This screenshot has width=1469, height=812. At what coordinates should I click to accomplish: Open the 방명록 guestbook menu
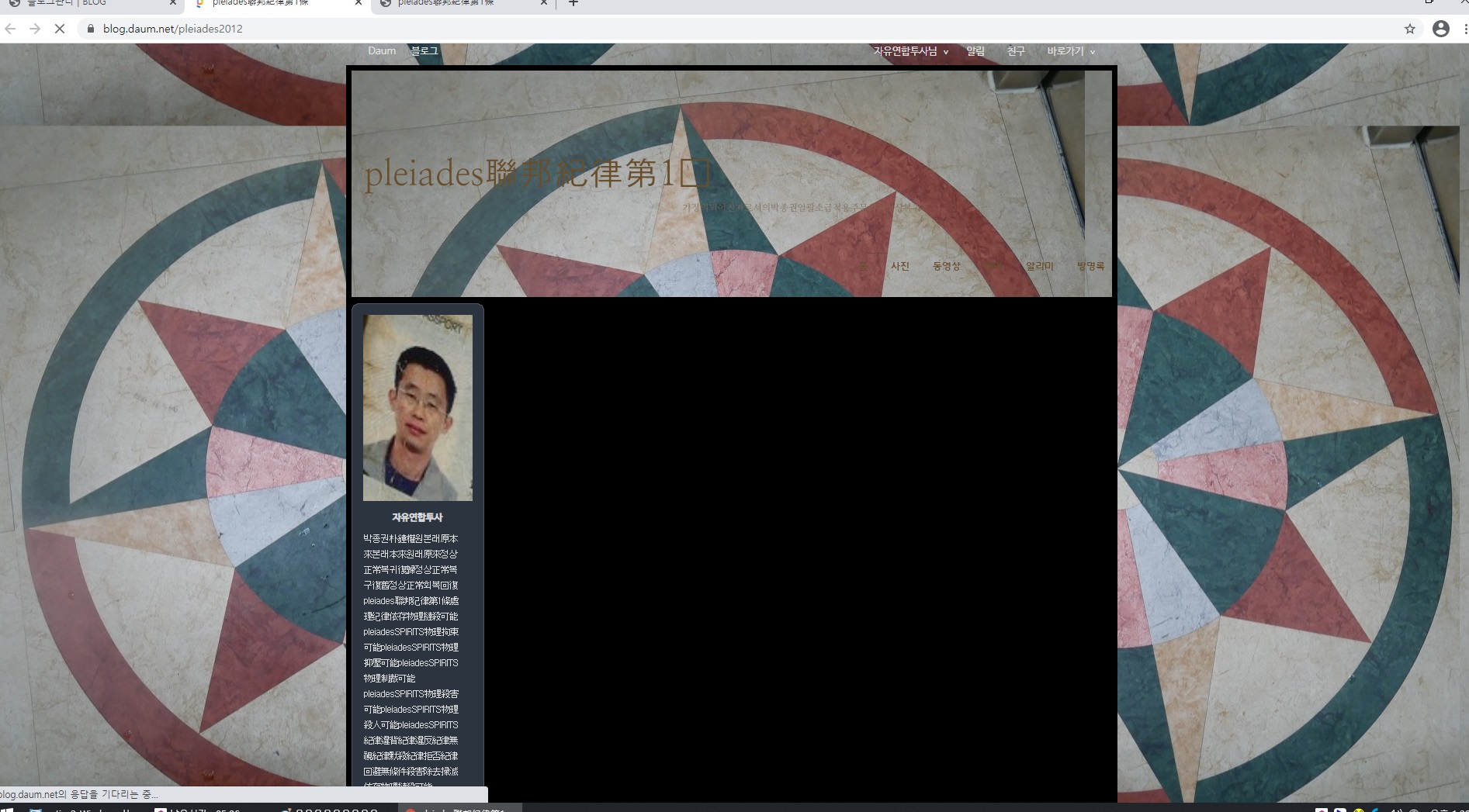click(x=1090, y=266)
